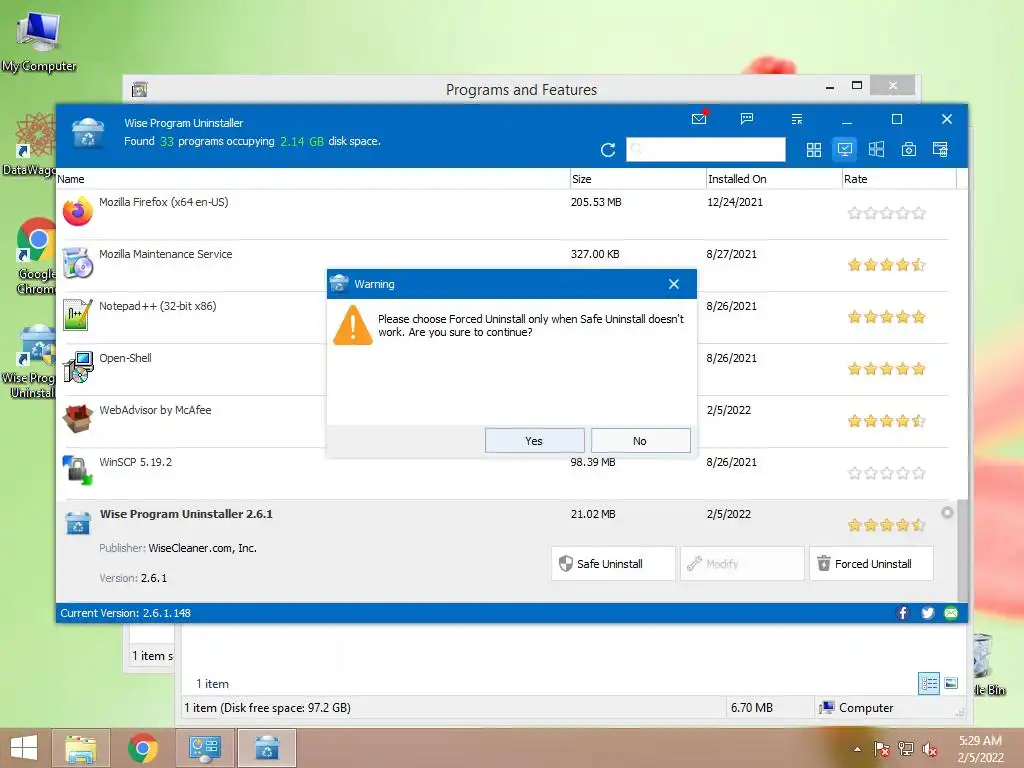
Task: Open the Action Center flag icon
Action: (881, 749)
